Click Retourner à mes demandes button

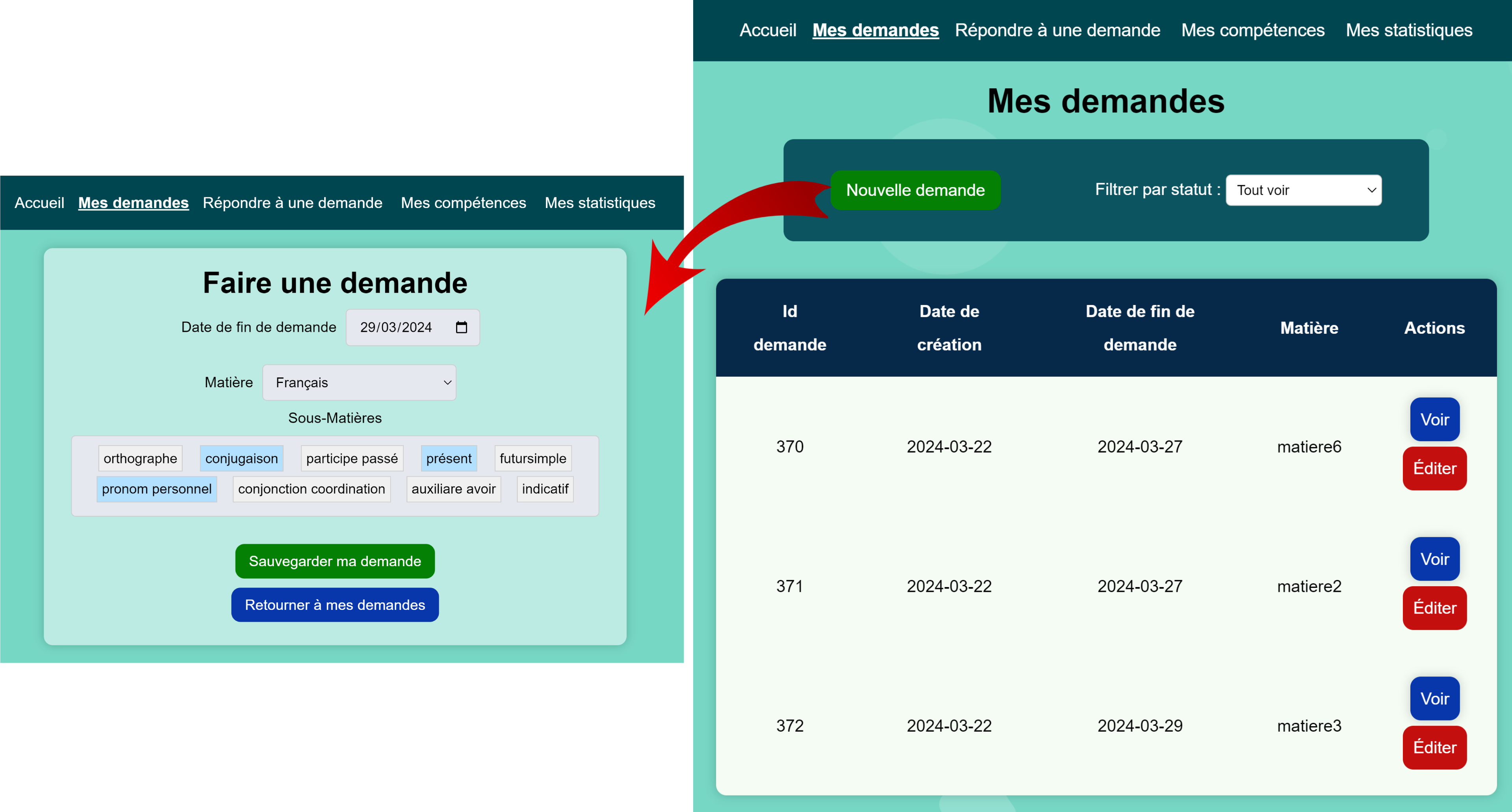(335, 605)
